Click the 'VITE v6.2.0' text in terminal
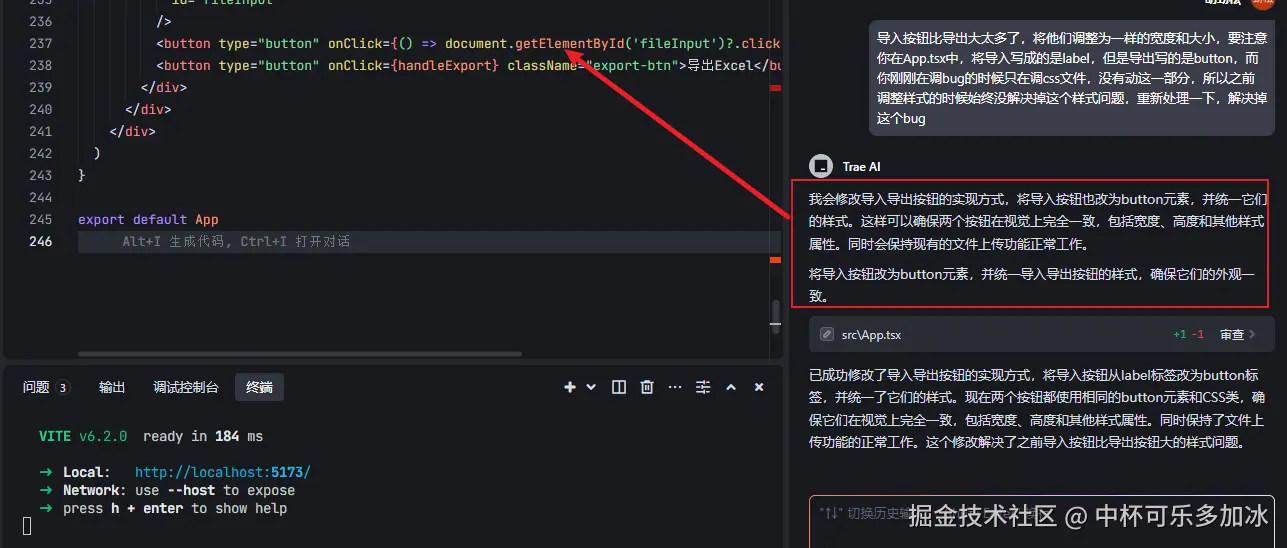 [83, 436]
